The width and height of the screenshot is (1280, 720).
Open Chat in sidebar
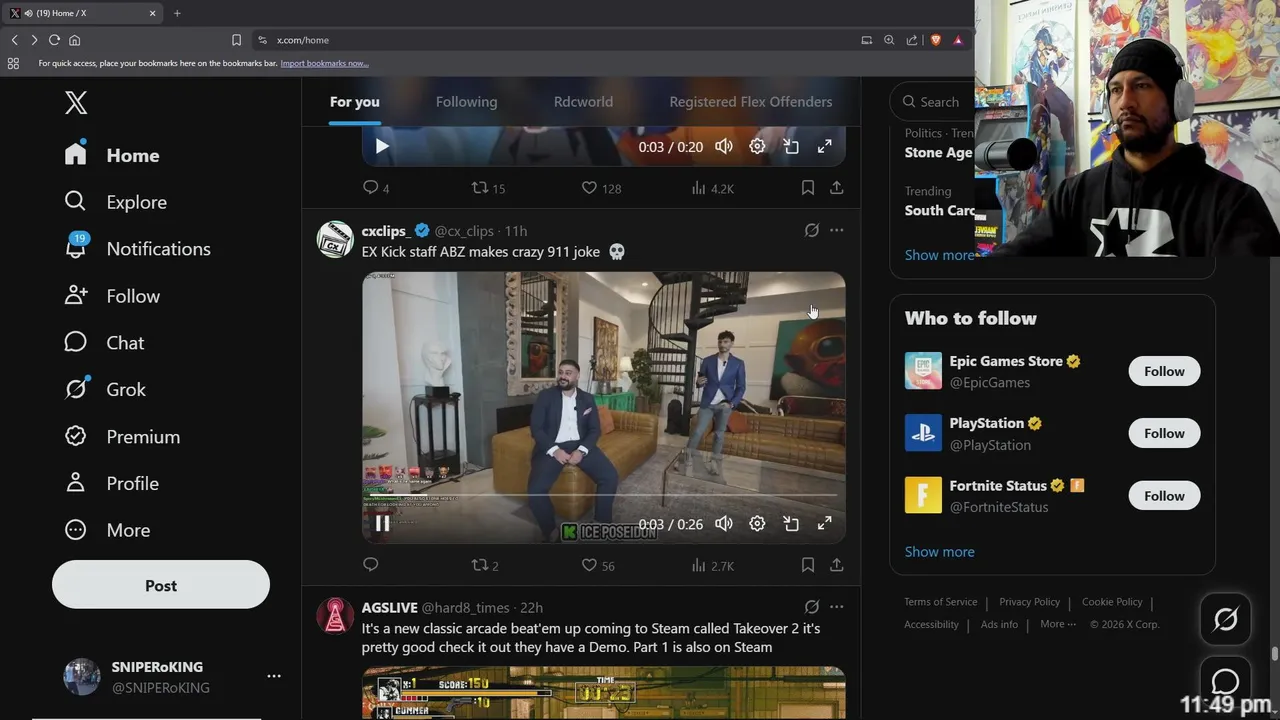click(x=104, y=343)
